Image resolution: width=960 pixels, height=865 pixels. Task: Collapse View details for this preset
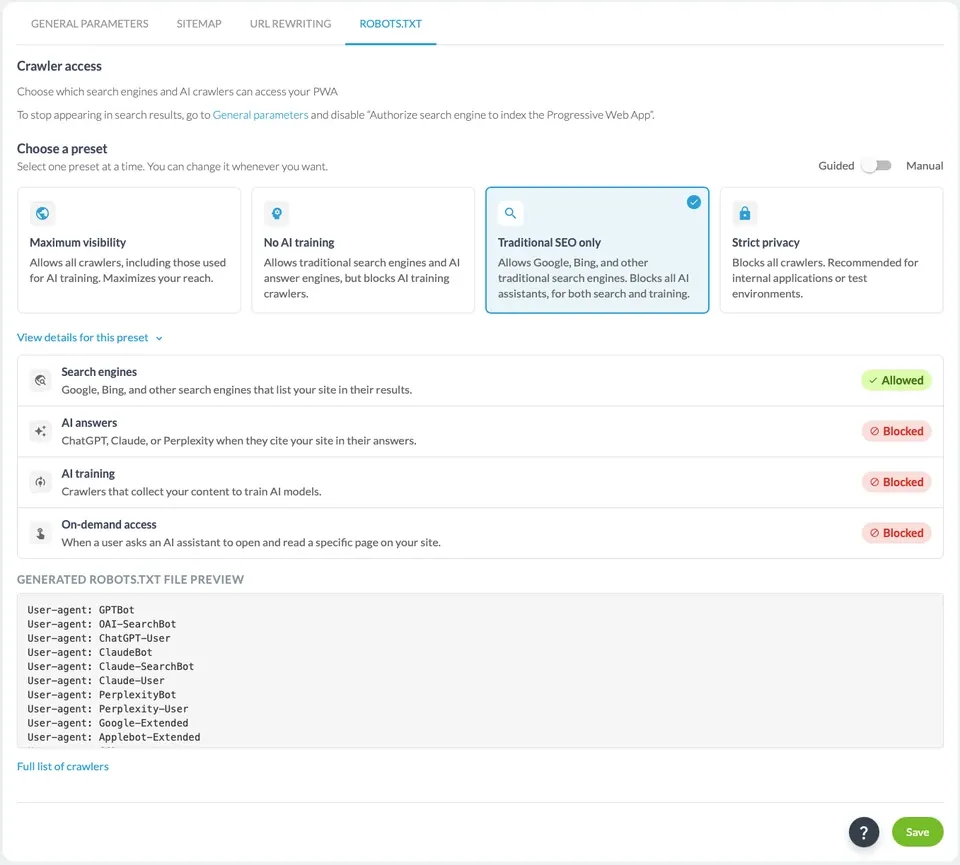[x=89, y=337]
